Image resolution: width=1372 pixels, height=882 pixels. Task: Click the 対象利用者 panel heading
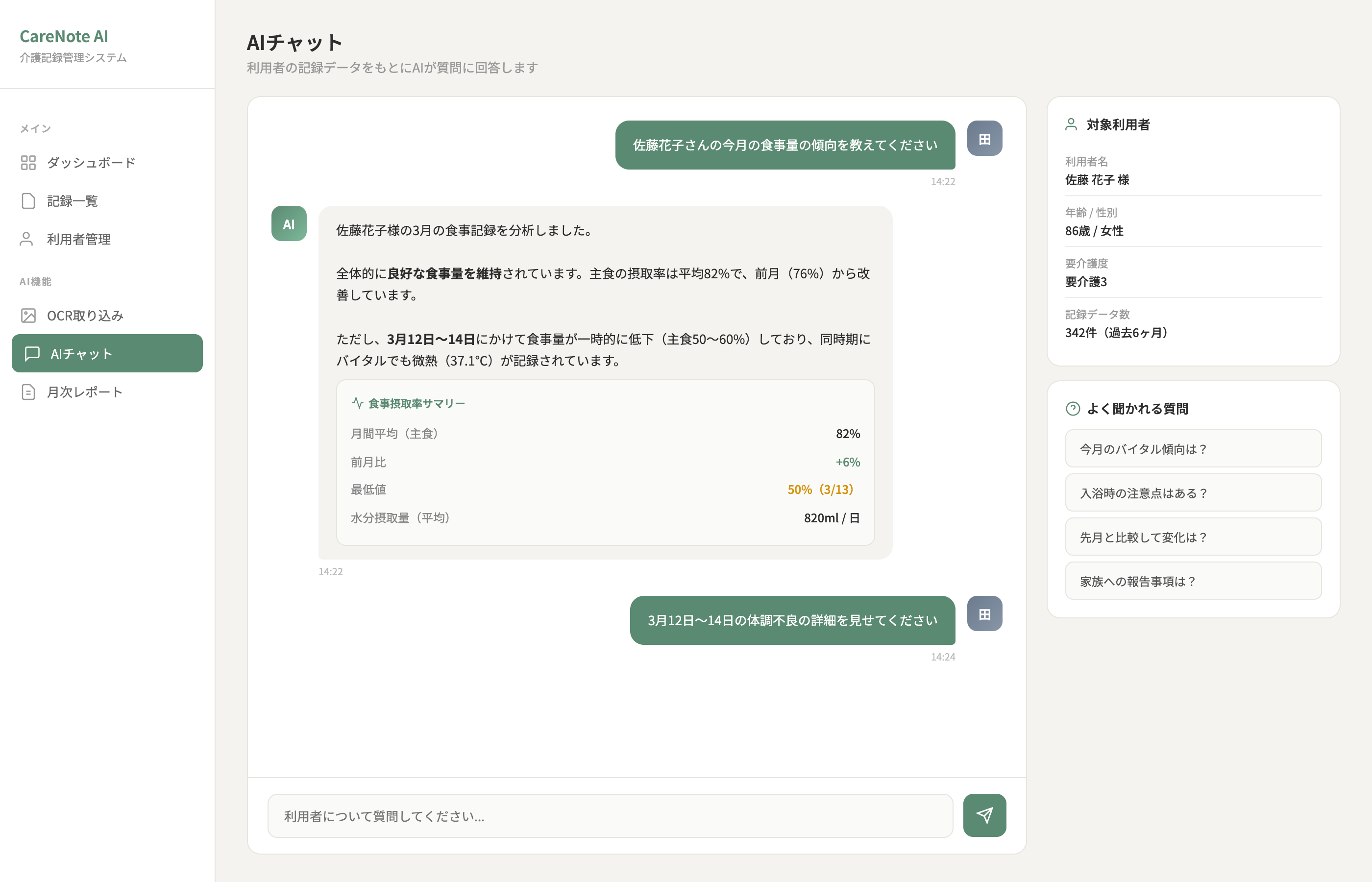click(1118, 124)
